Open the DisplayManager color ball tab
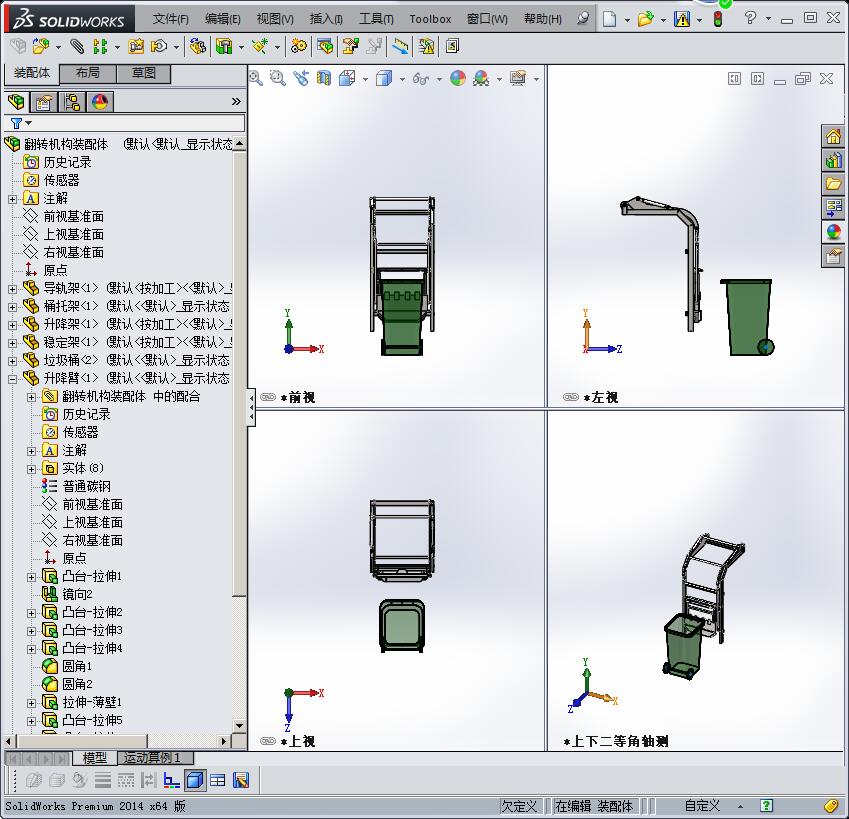 pyautogui.click(x=100, y=102)
